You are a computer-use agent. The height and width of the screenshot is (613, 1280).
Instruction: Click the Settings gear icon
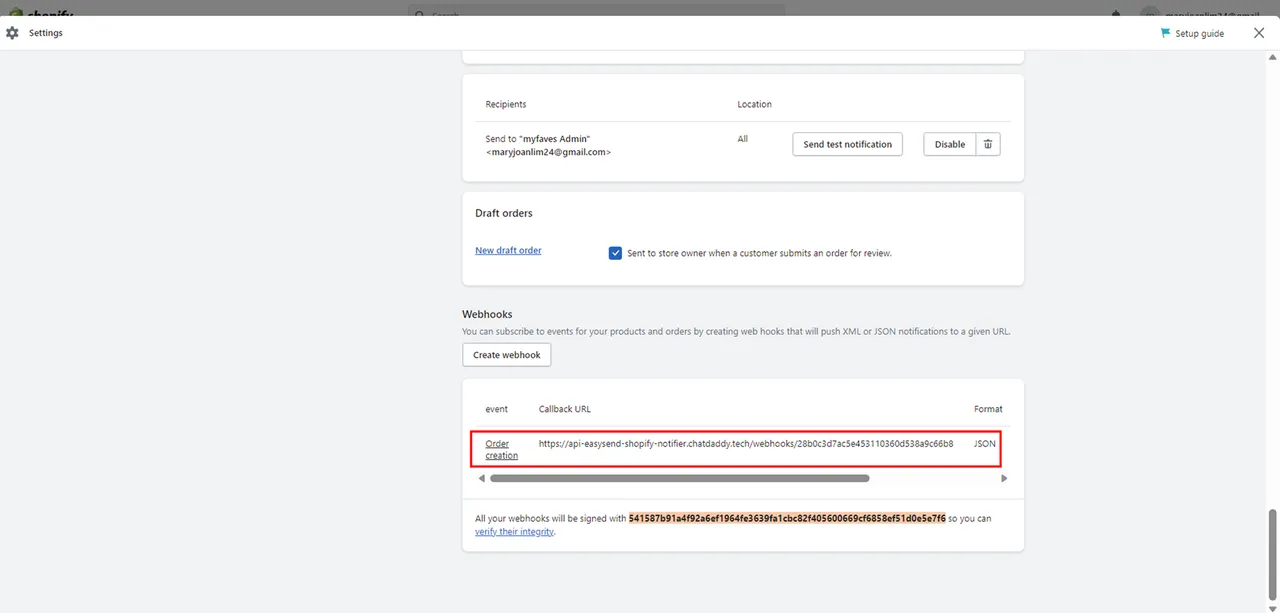pyautogui.click(x=12, y=33)
